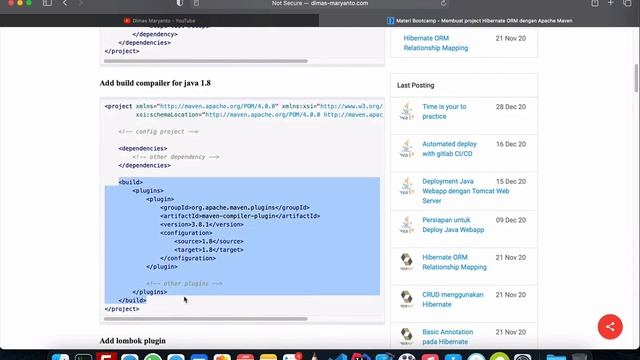The image size is (640, 360).
Task: Open Deployment Java Webapp dengan Tomcat post
Action: (465, 191)
